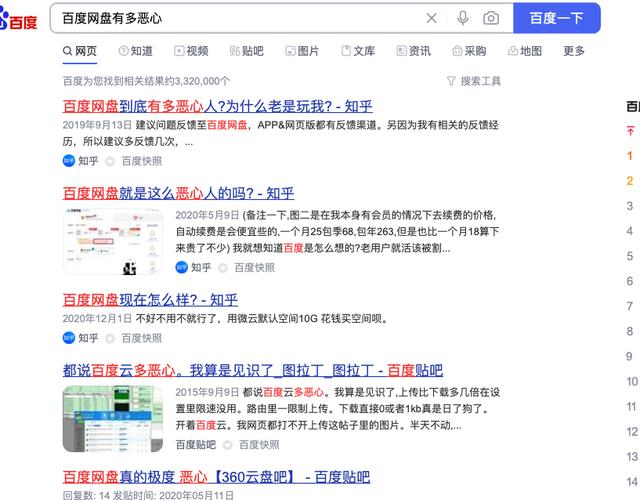
Task: Click the 百度一下 search button
Action: [556, 18]
